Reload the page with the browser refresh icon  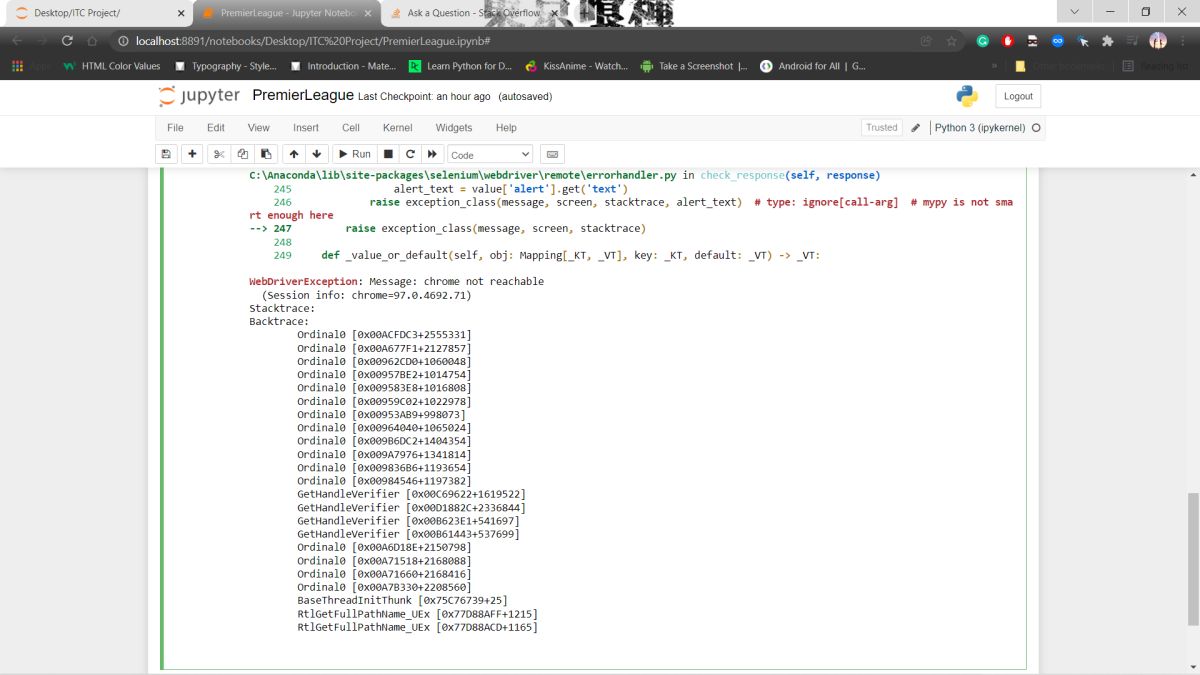[67, 41]
